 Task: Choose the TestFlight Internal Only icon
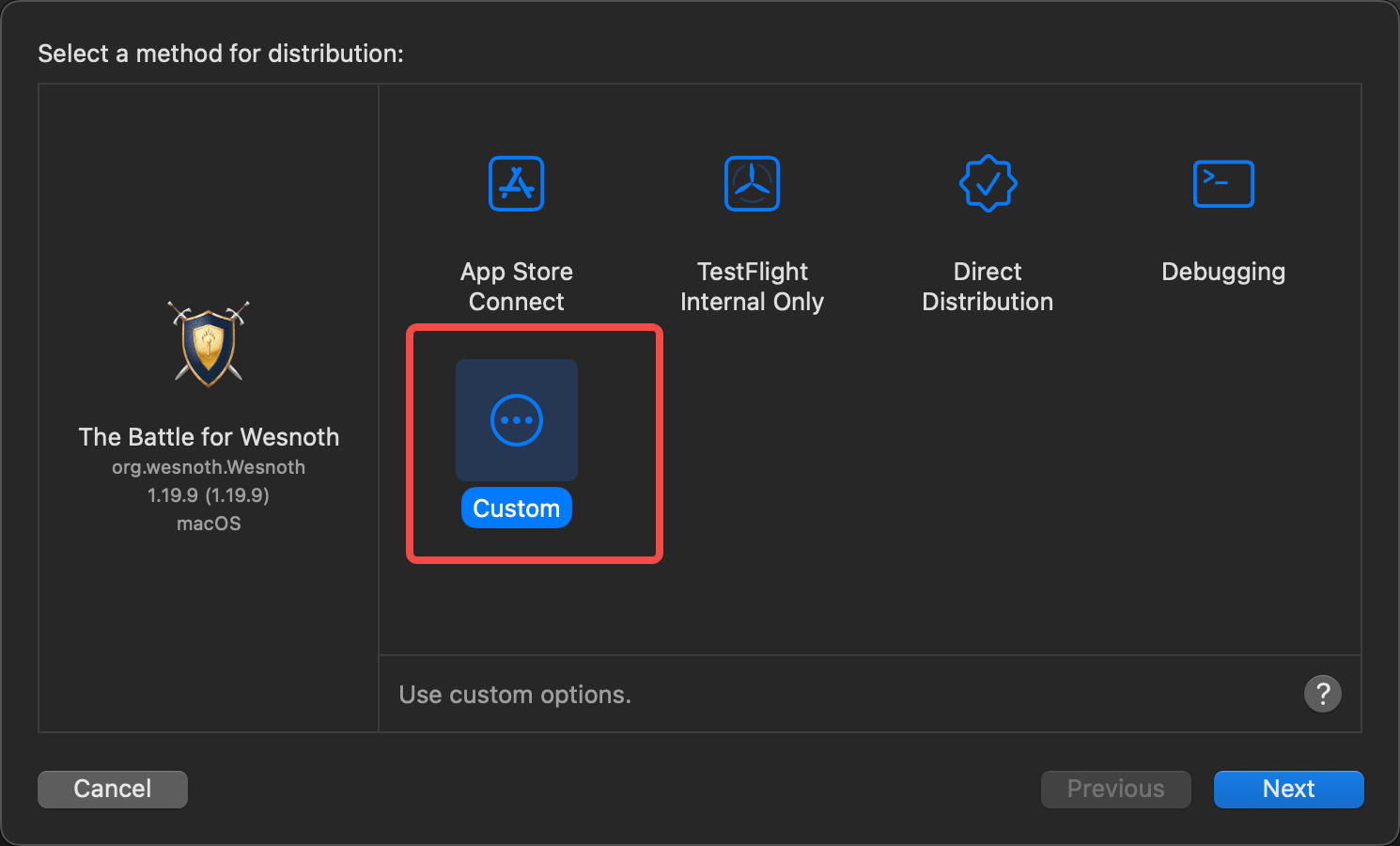tap(752, 183)
